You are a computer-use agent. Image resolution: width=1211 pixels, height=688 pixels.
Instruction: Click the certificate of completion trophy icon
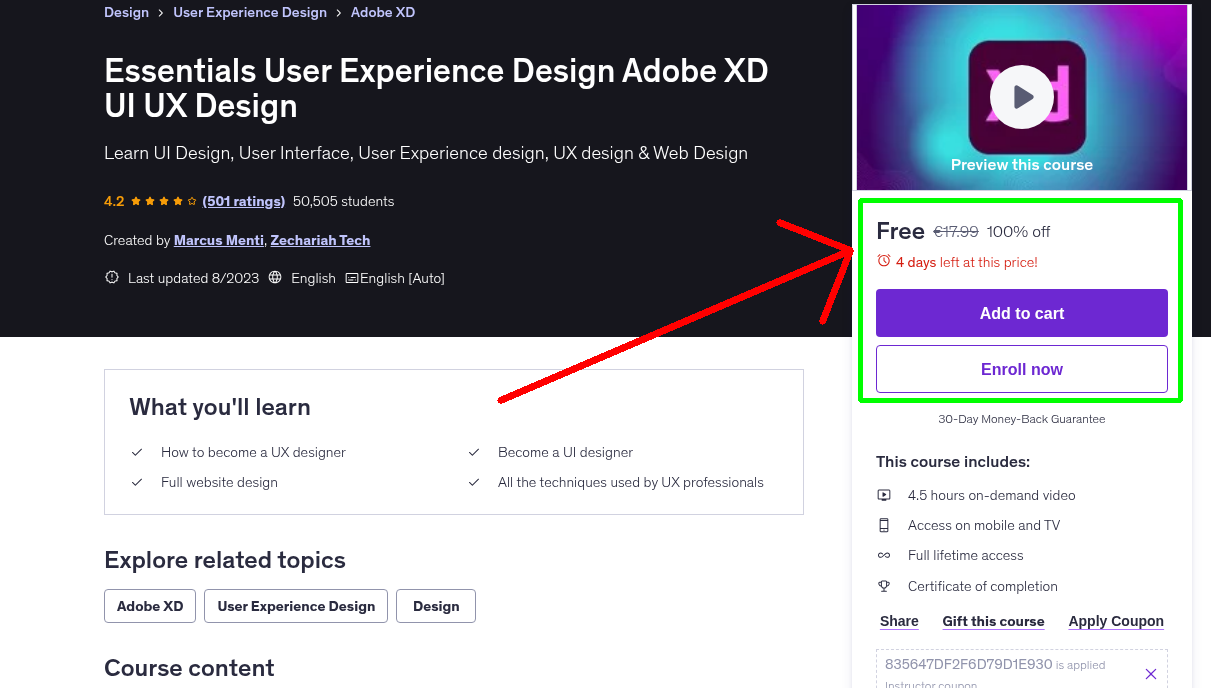tap(884, 586)
